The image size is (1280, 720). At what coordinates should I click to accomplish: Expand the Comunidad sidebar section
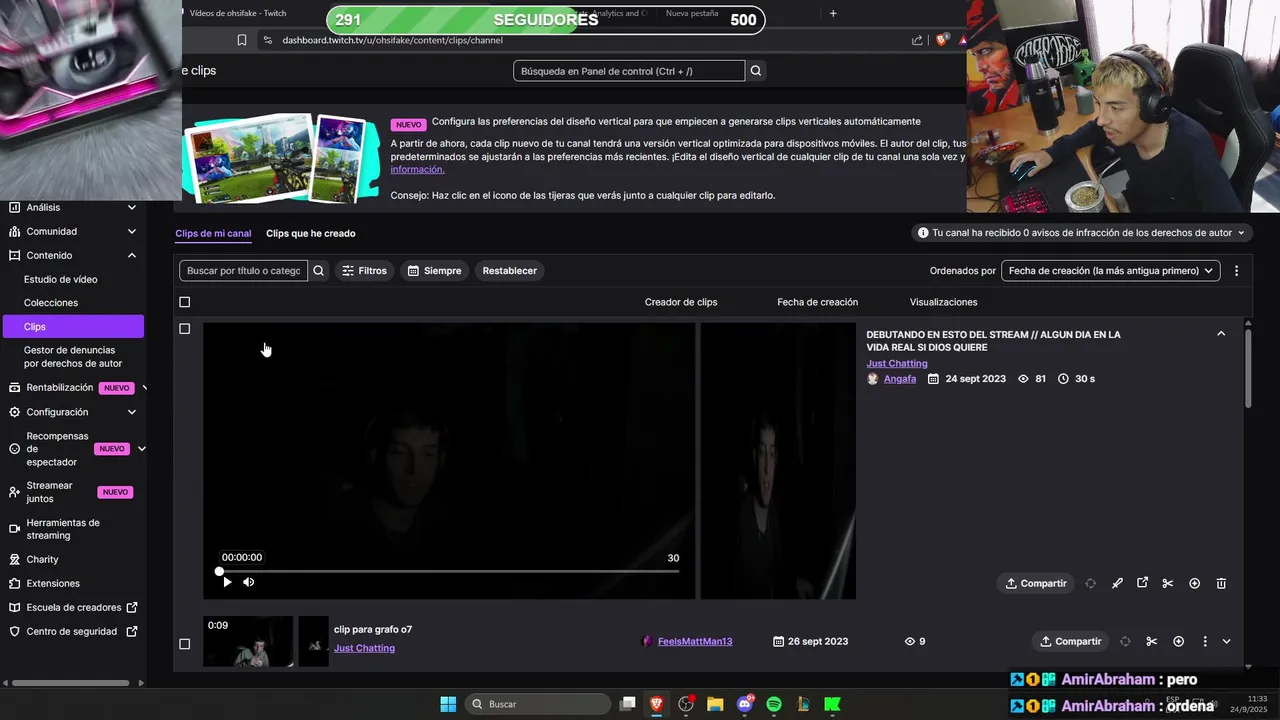(131, 231)
